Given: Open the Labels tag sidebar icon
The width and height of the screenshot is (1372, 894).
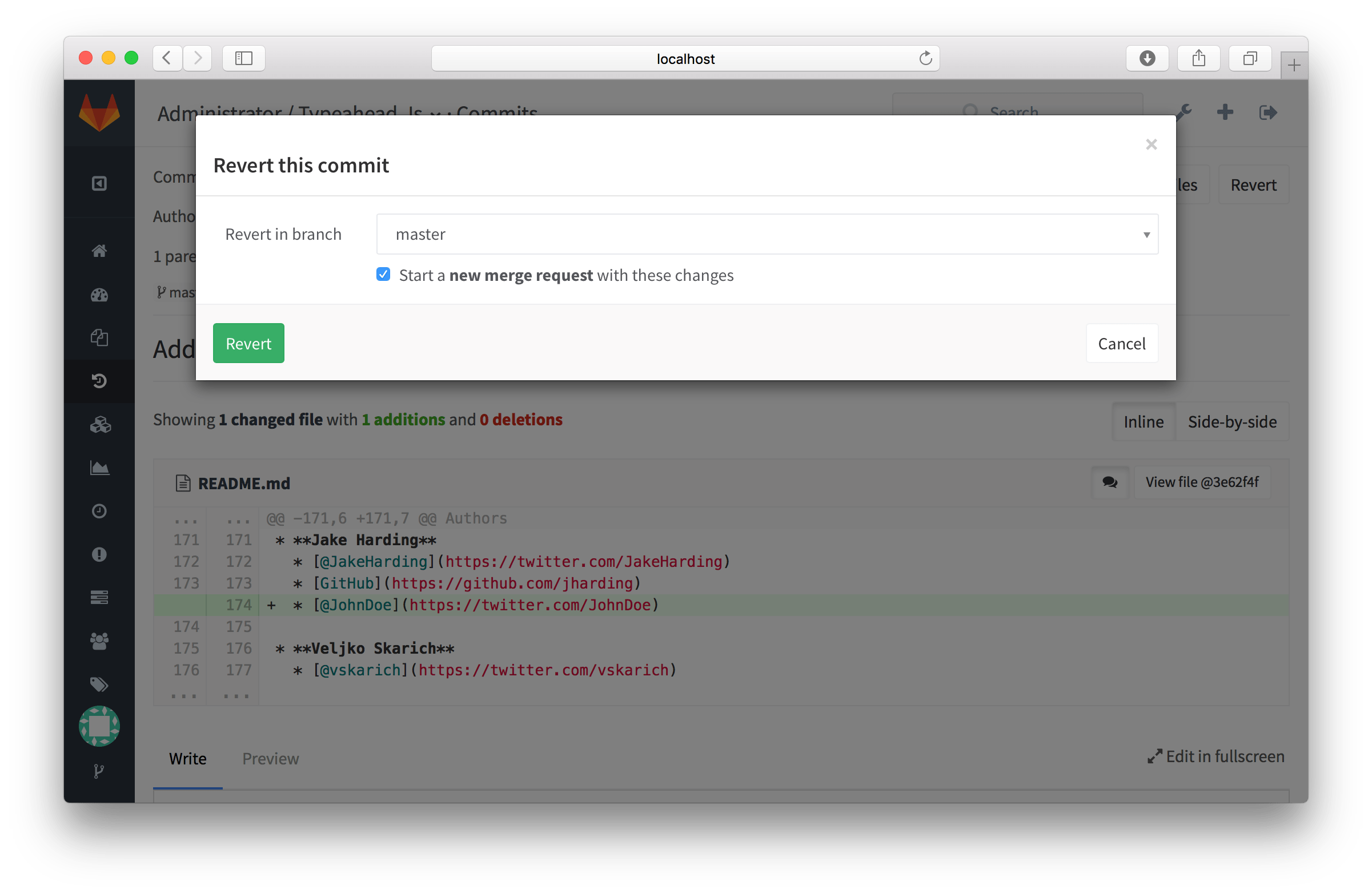Looking at the screenshot, I should click(99, 684).
